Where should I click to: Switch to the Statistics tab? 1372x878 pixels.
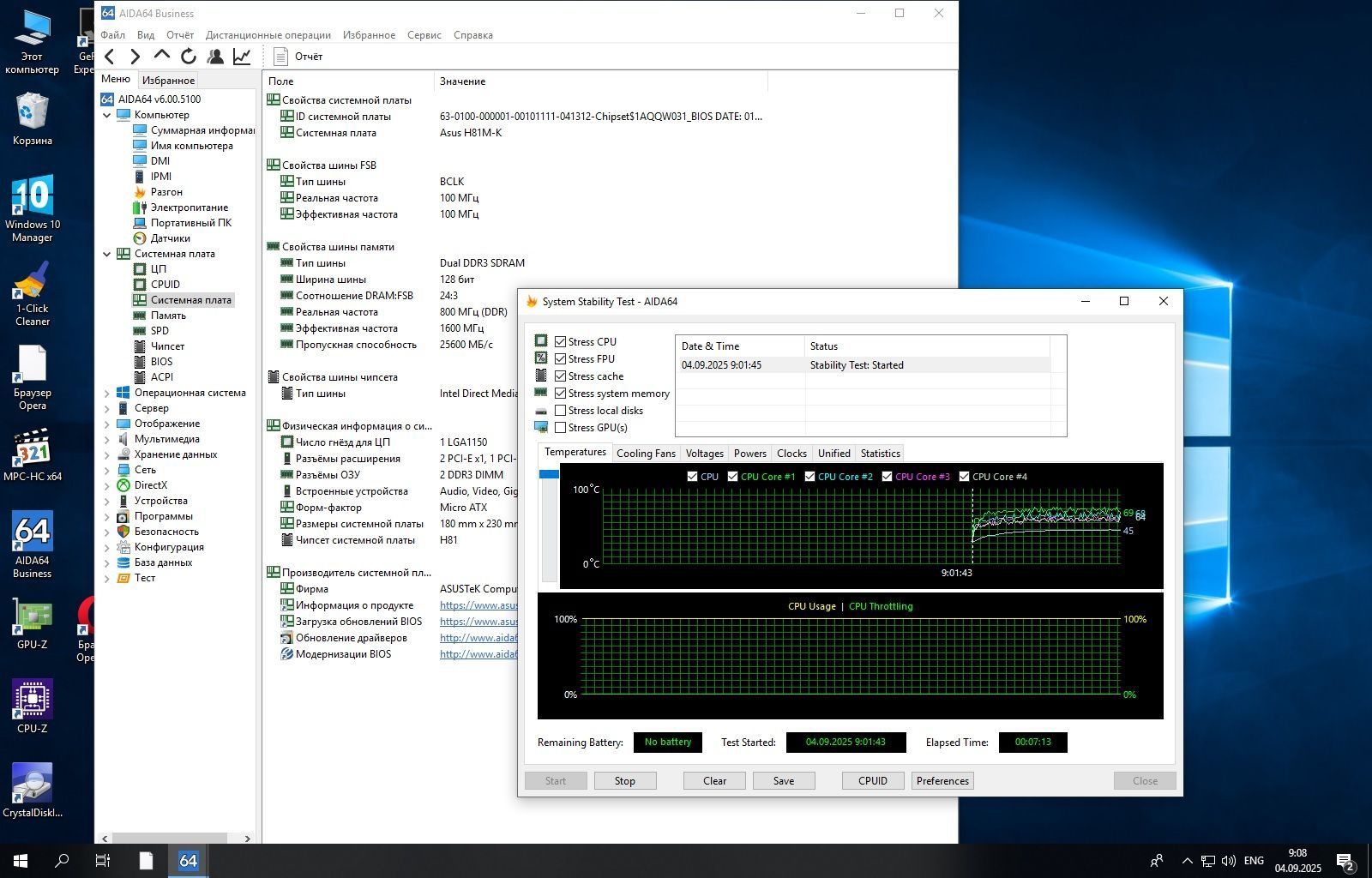[880, 454]
